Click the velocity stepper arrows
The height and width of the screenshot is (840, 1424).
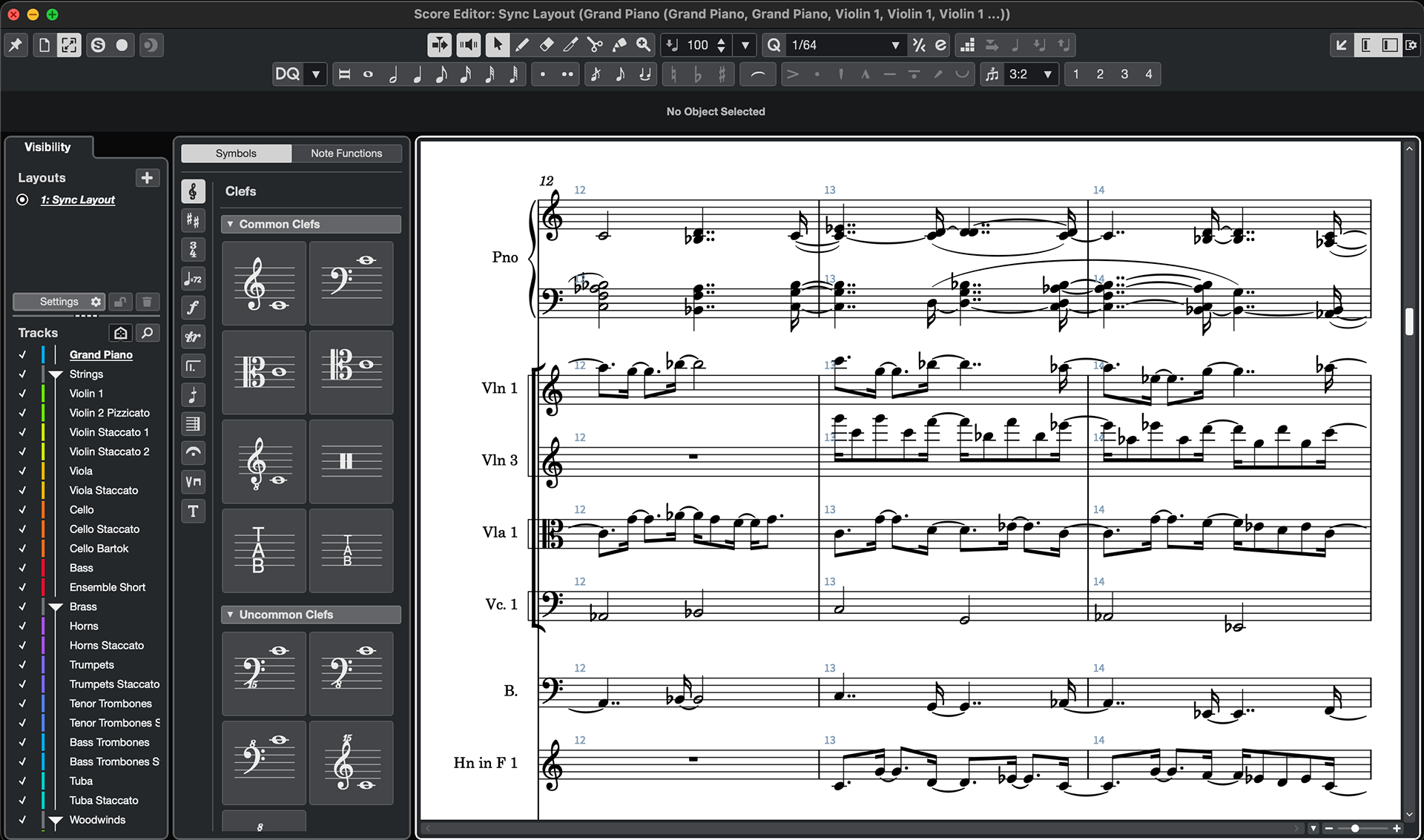(x=721, y=45)
